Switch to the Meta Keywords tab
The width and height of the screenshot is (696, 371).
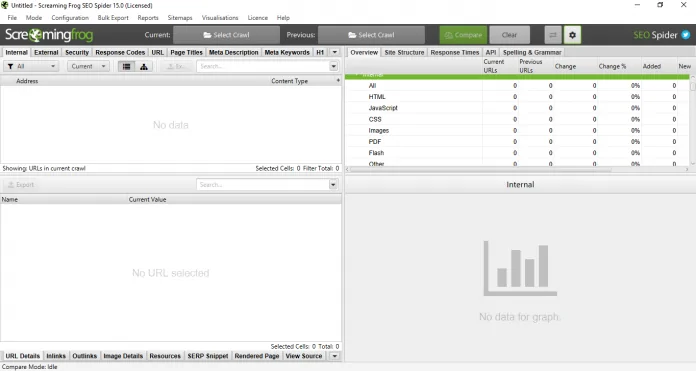click(x=287, y=52)
